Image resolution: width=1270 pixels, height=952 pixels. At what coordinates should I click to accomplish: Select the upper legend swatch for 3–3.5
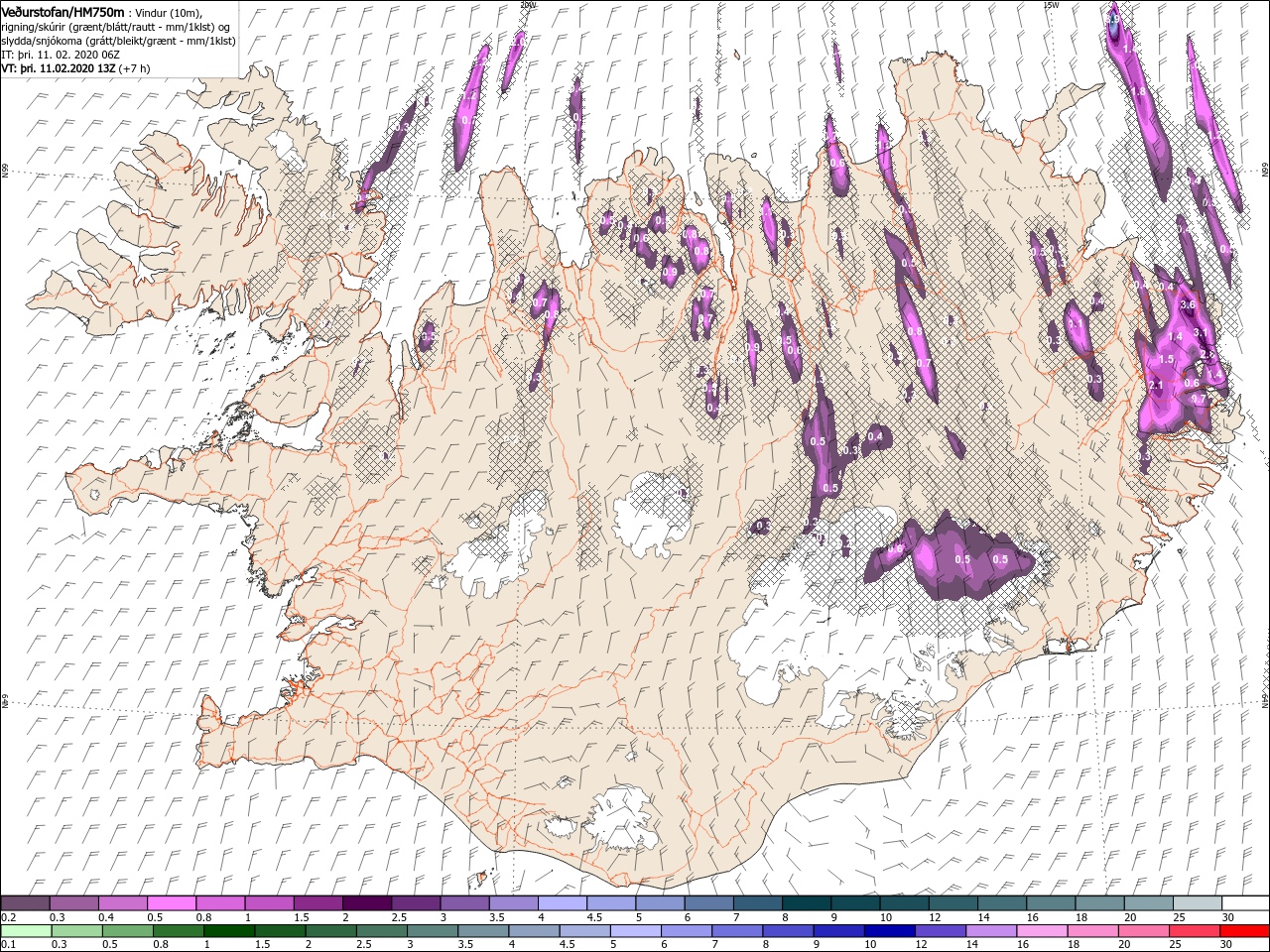click(x=464, y=902)
